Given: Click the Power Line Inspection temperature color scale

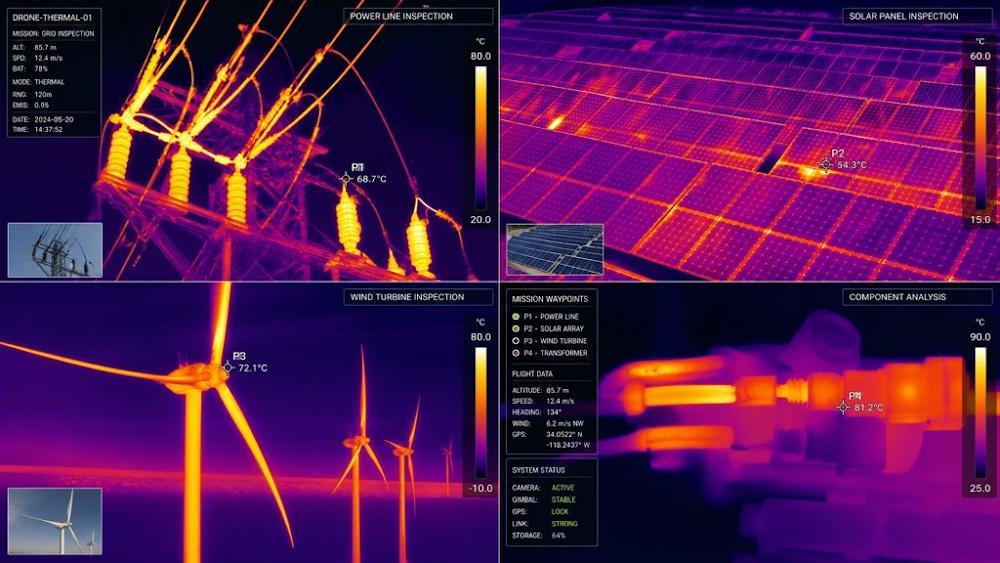Looking at the screenshot, I should pos(480,138).
